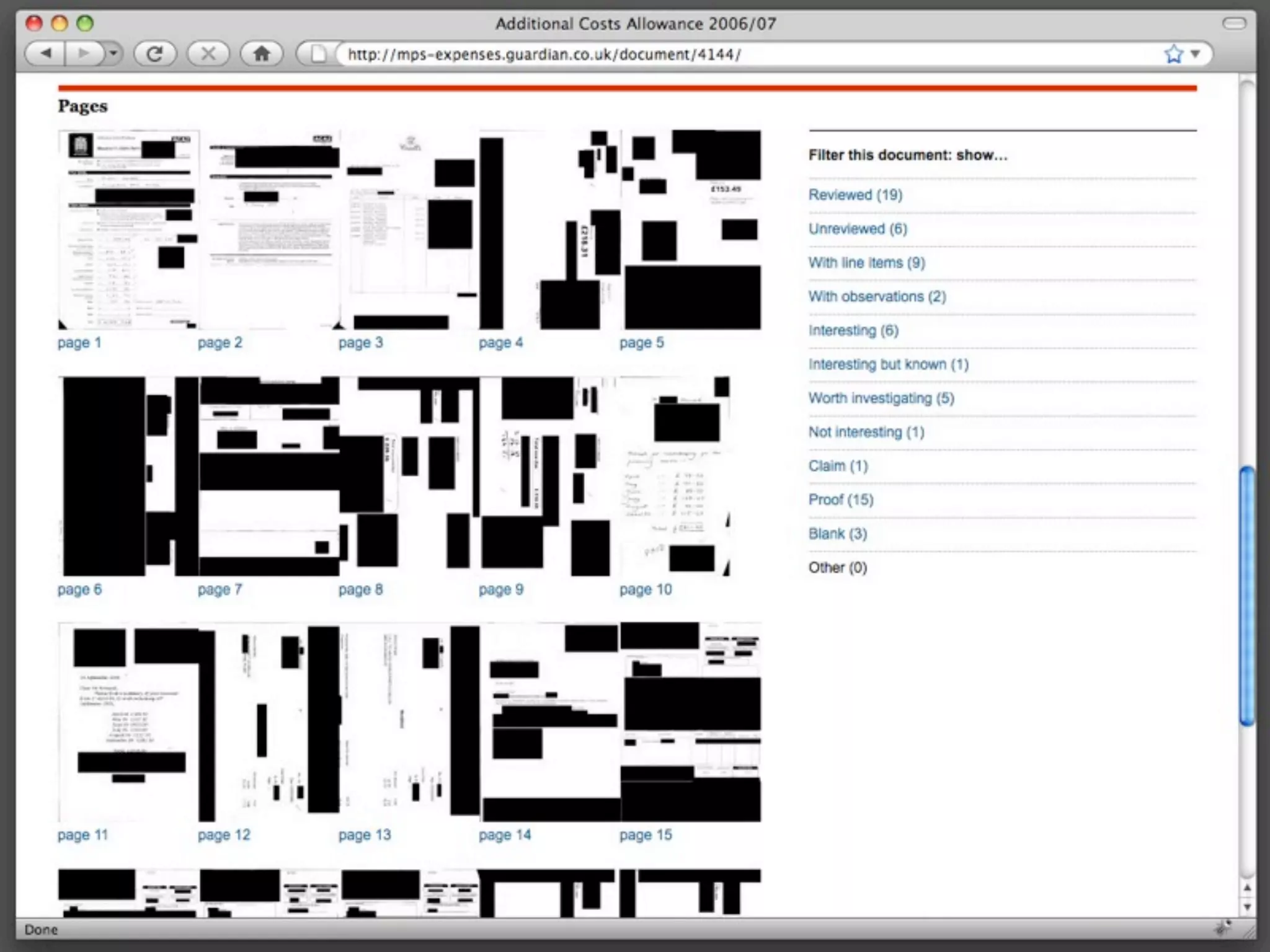Open the page 10 thumbnail image
Image resolution: width=1270 pixels, height=952 pixels.
pos(674,476)
